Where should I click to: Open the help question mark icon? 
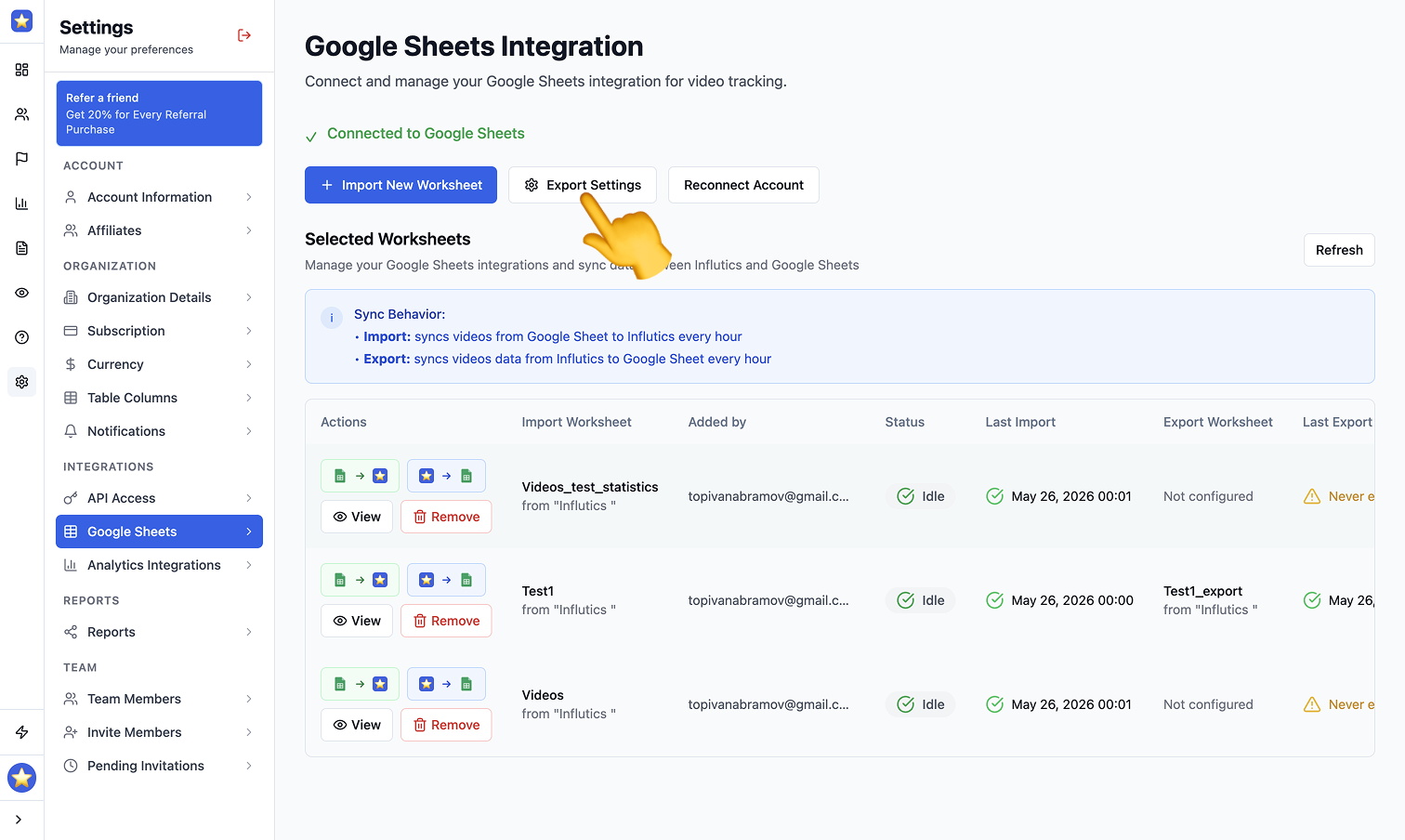[21, 337]
